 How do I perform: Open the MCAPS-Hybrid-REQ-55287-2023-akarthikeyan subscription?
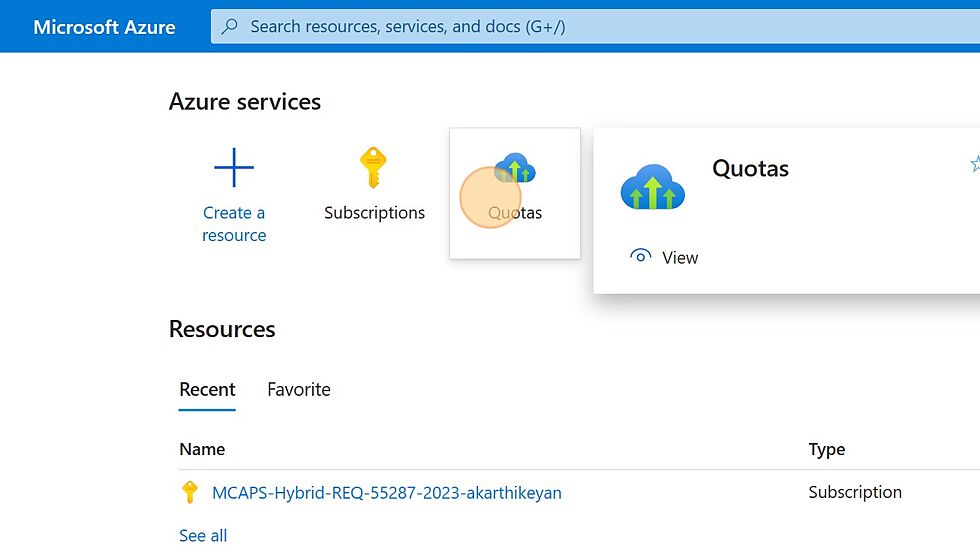tap(387, 493)
